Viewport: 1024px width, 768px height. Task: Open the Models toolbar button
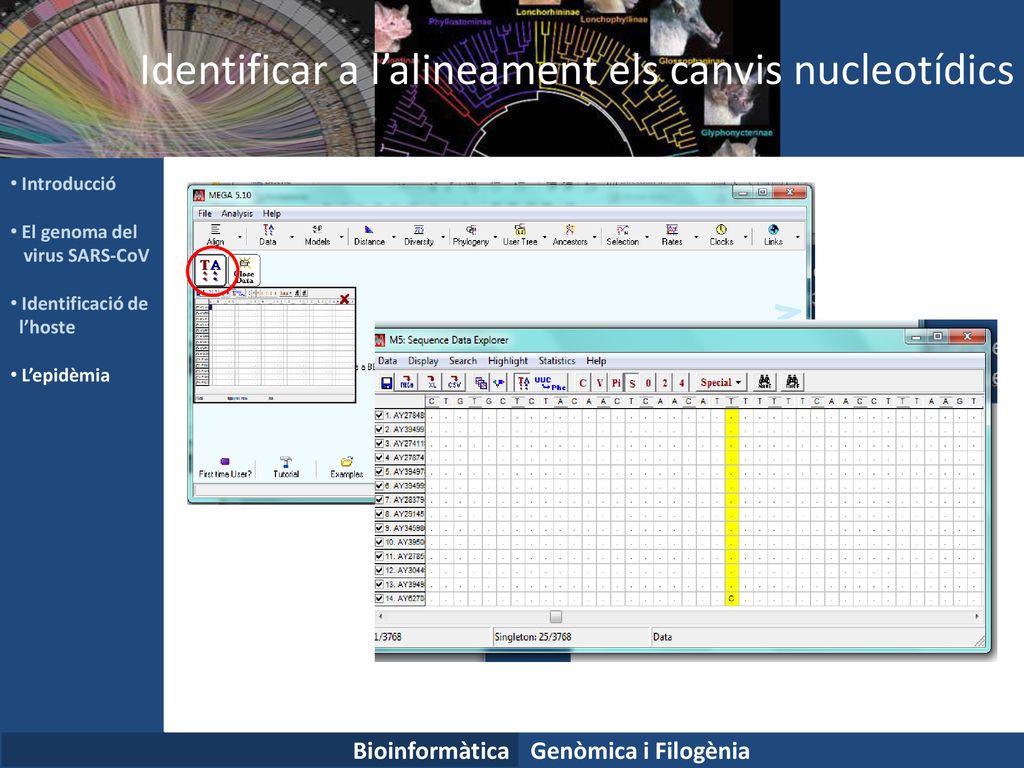click(x=317, y=234)
